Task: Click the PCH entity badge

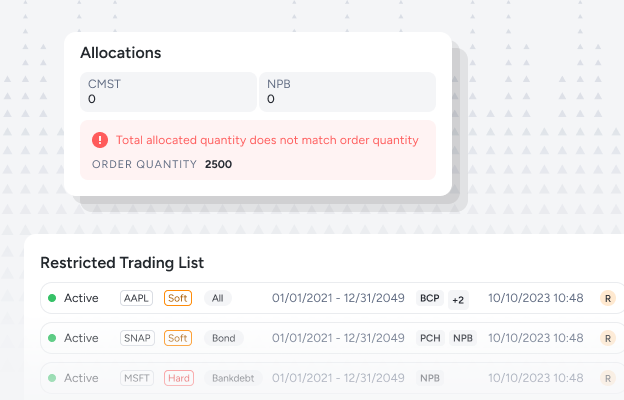Action: coord(430,338)
